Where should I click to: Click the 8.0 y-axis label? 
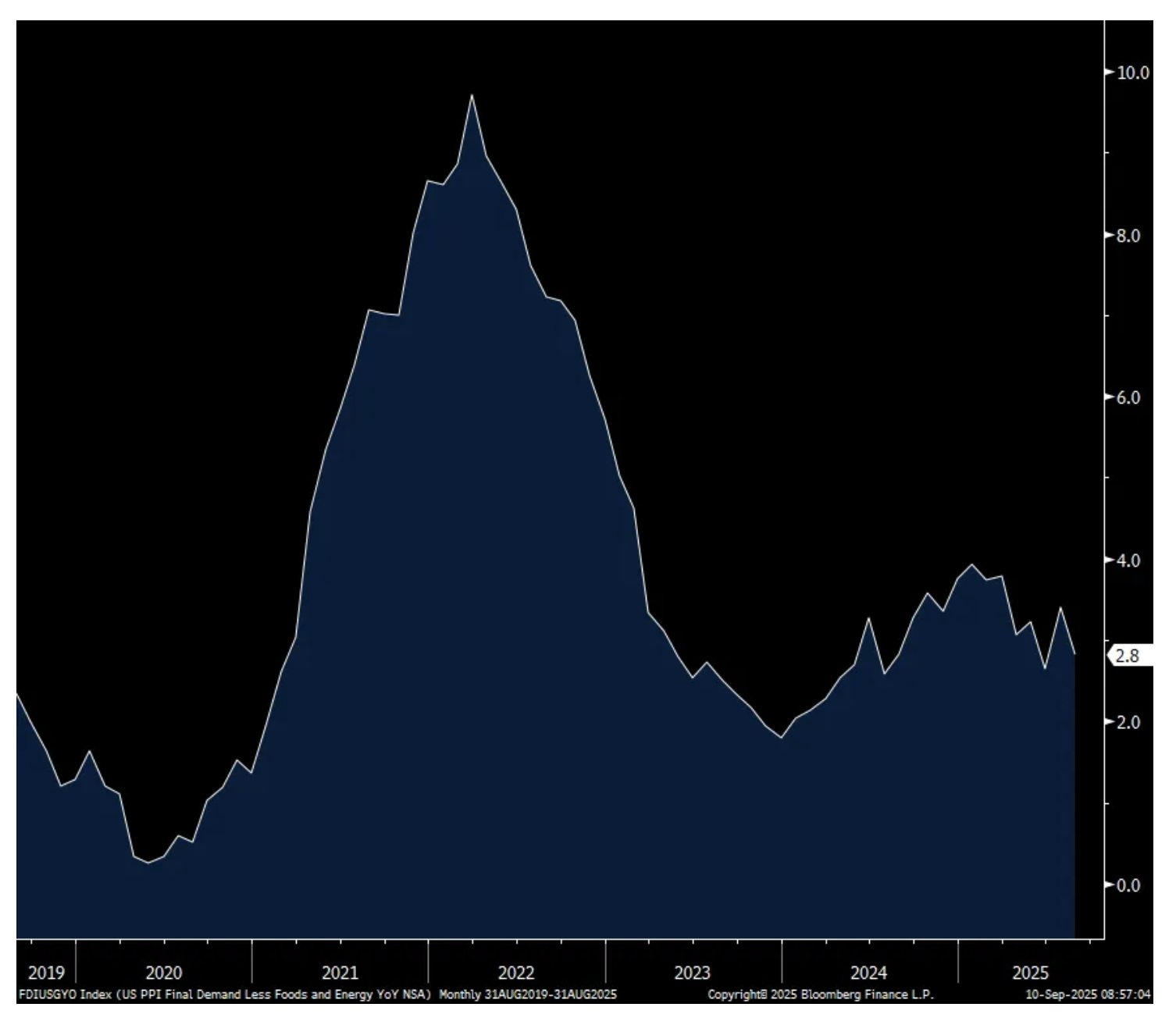[x=1128, y=236]
